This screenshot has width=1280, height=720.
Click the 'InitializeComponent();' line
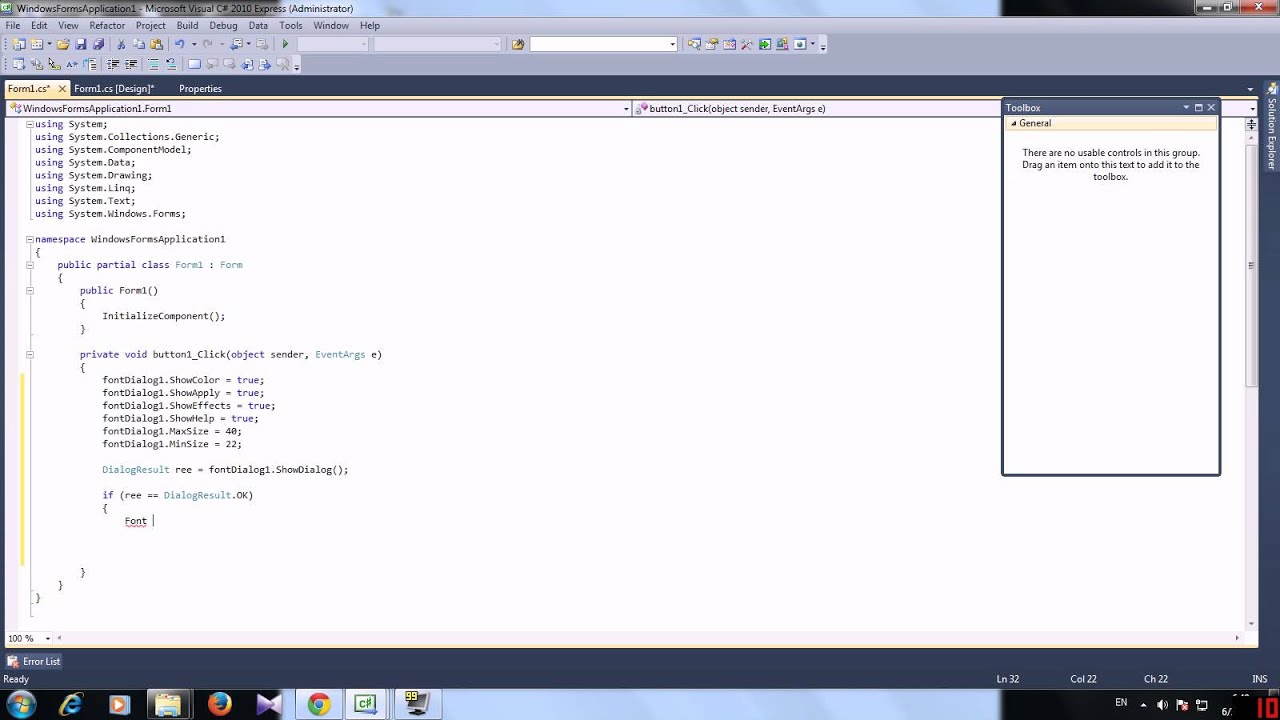coord(164,316)
